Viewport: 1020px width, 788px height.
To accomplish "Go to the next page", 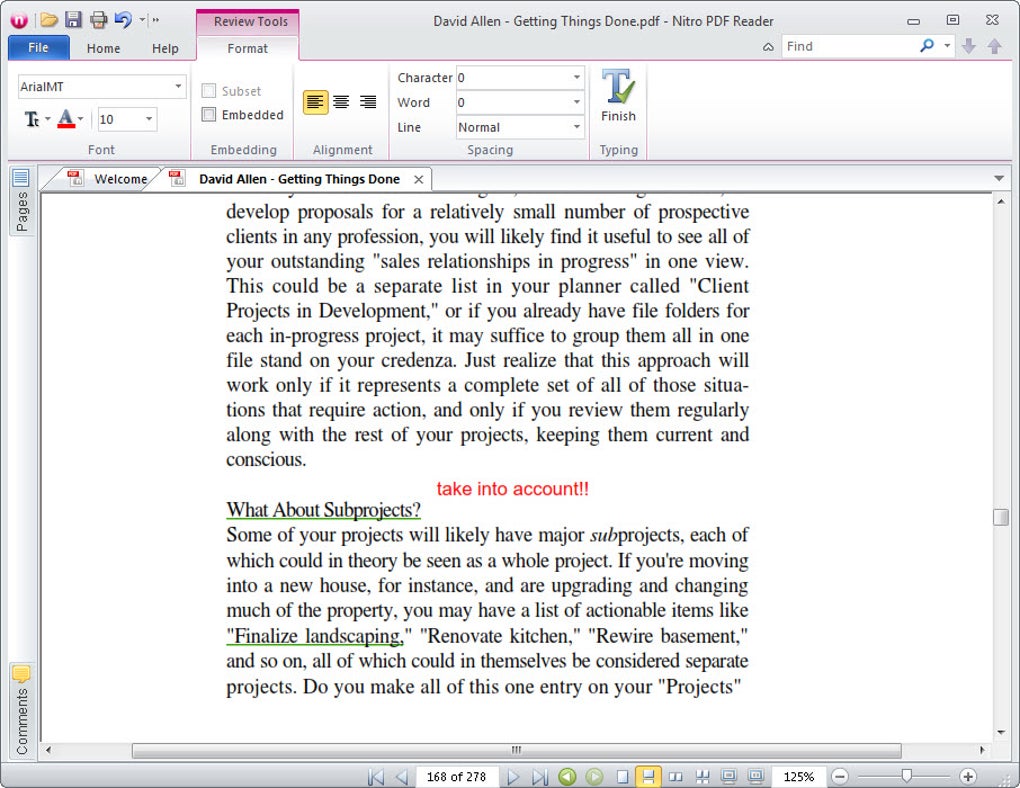I will click(513, 777).
